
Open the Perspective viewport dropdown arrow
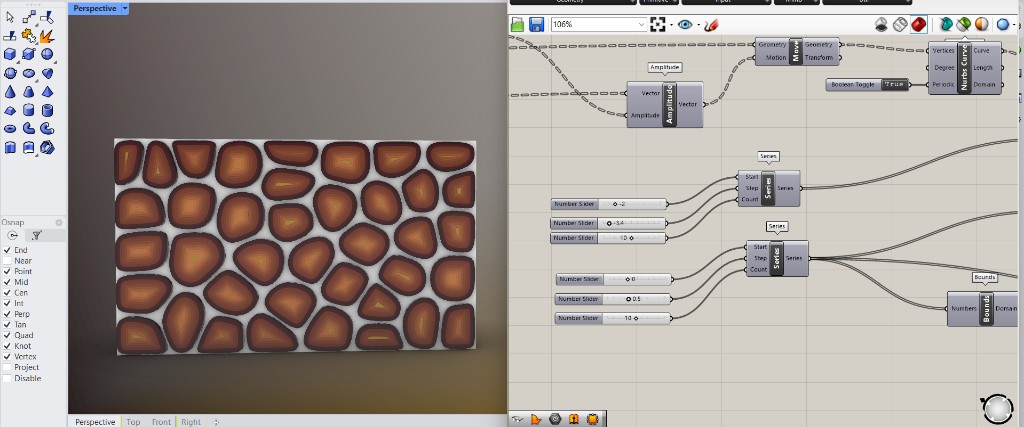tap(125, 8)
